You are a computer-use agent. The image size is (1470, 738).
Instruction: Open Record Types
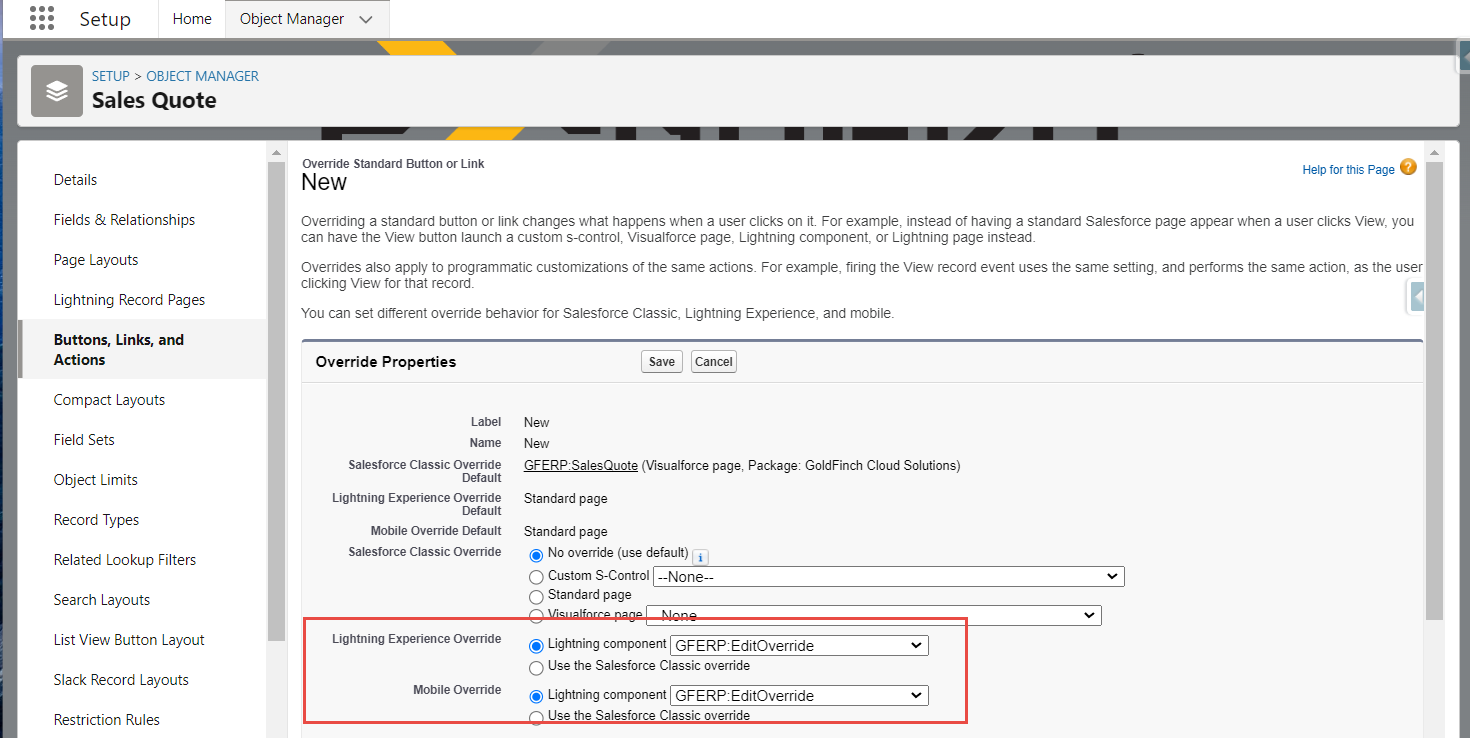(96, 520)
